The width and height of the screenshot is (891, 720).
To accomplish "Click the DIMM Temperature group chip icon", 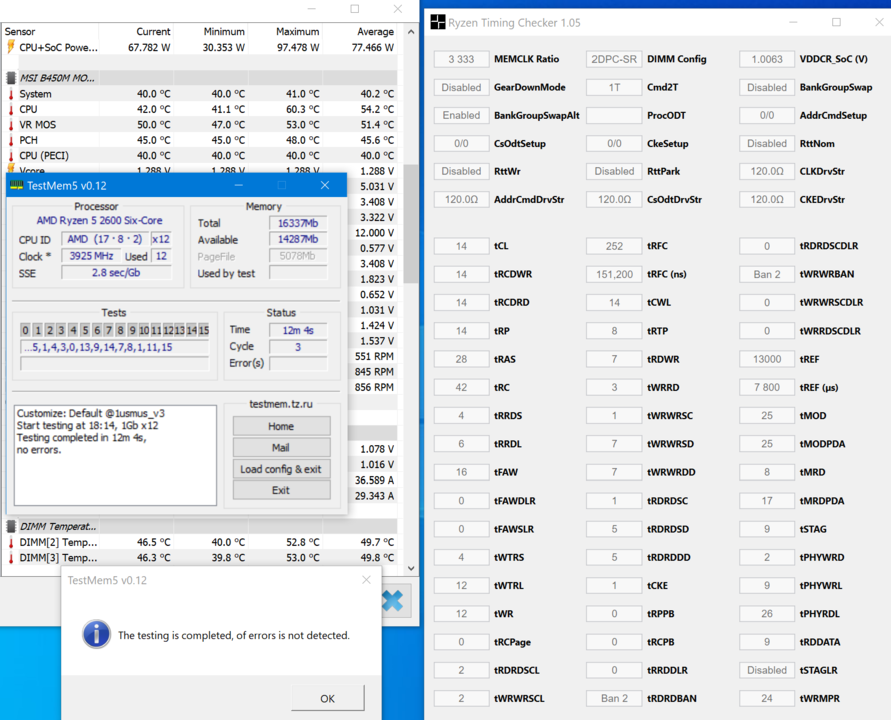I will 11,526.
